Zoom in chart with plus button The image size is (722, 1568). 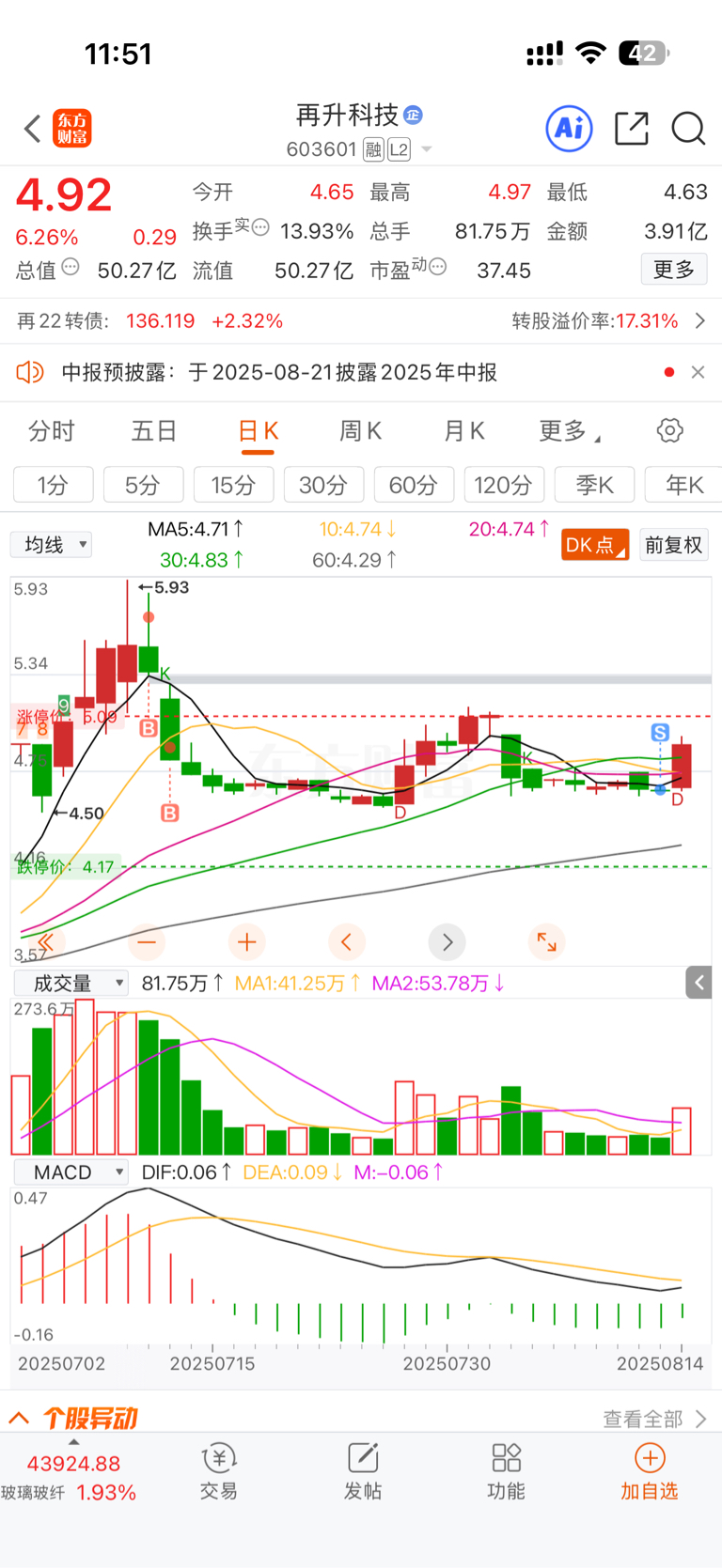tap(247, 941)
